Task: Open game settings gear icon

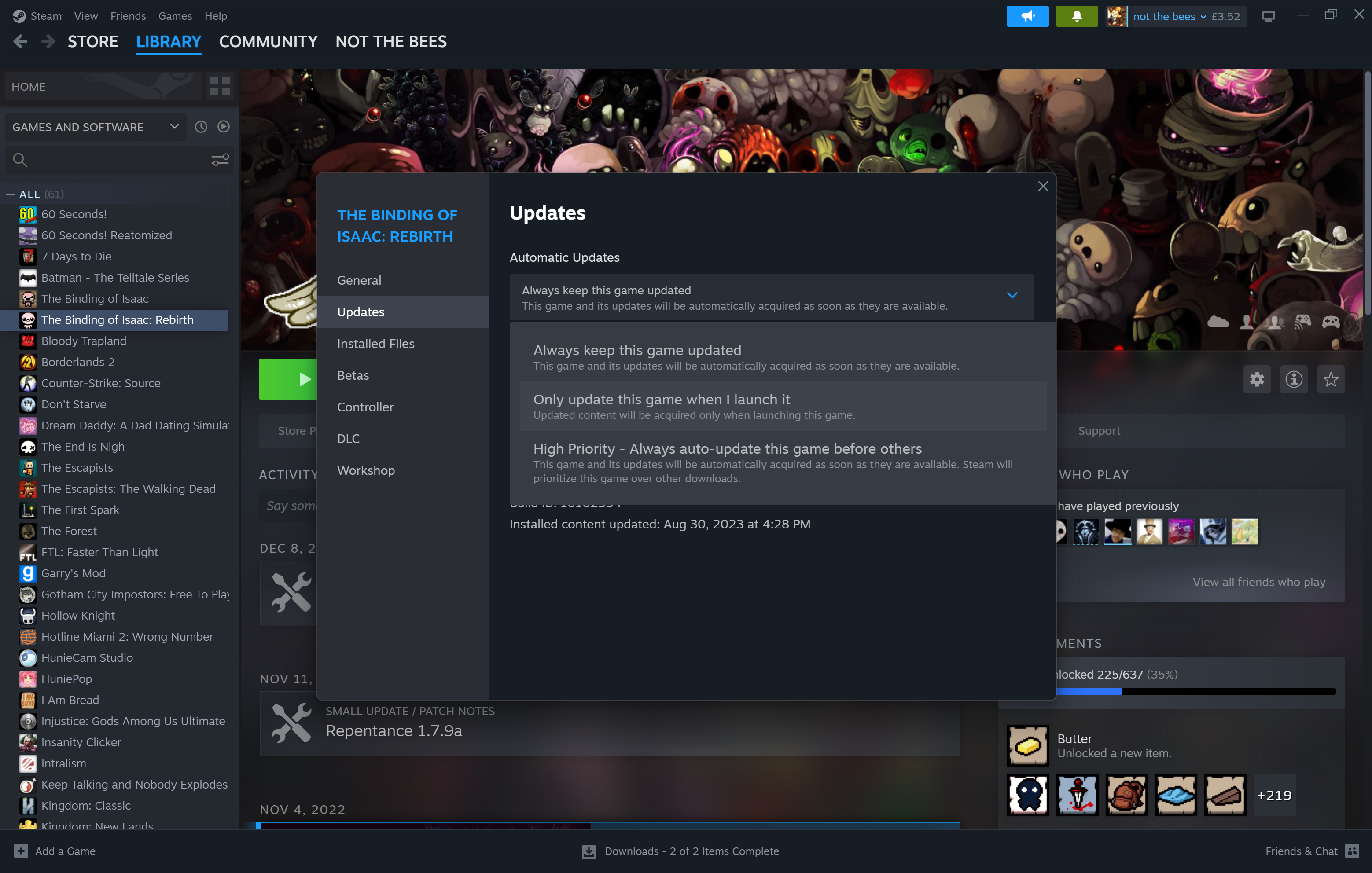Action: pyautogui.click(x=1257, y=379)
